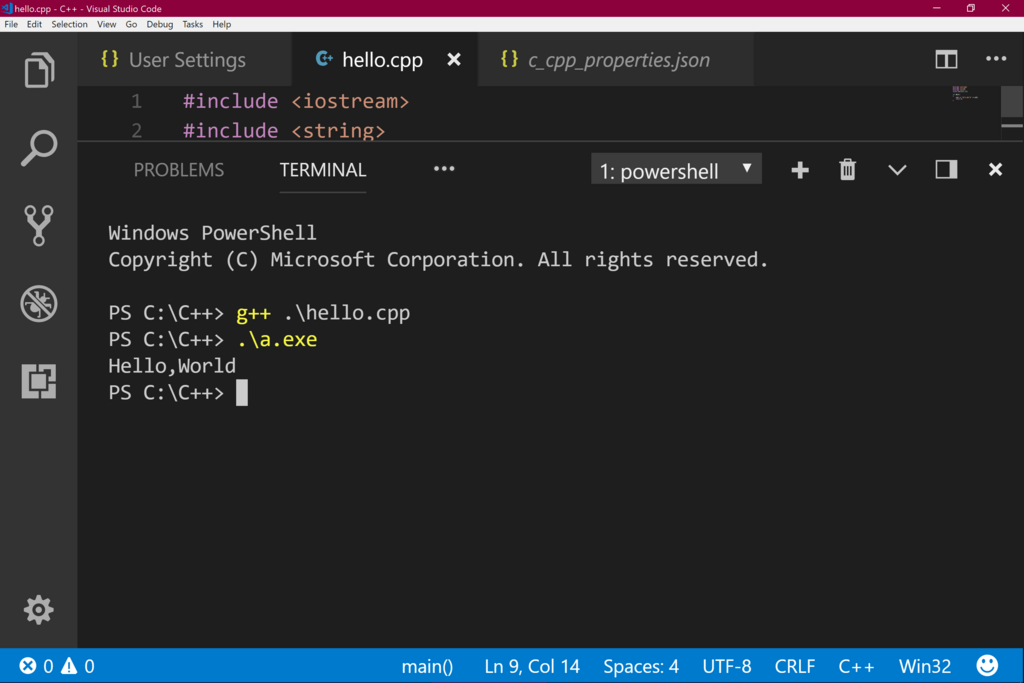Close the hello.cpp tab

click(454, 60)
